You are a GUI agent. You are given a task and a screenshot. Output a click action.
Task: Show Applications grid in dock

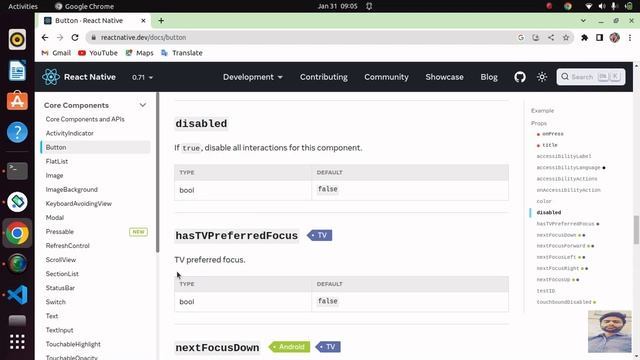tap(17, 342)
